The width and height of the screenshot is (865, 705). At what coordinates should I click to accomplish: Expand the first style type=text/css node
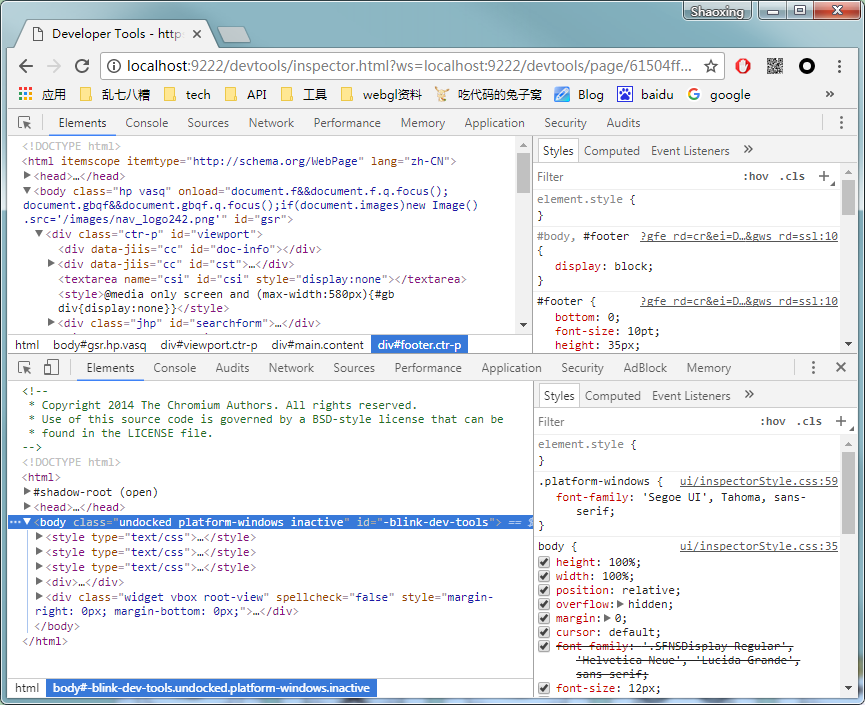click(x=39, y=536)
